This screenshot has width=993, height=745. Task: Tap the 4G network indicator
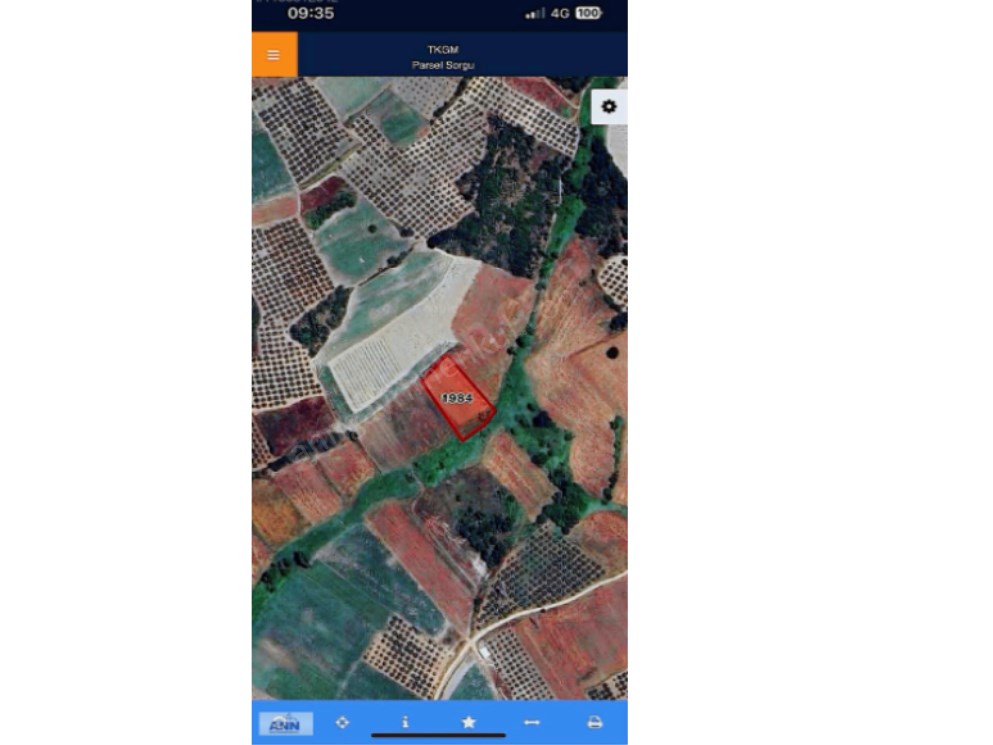click(x=560, y=13)
